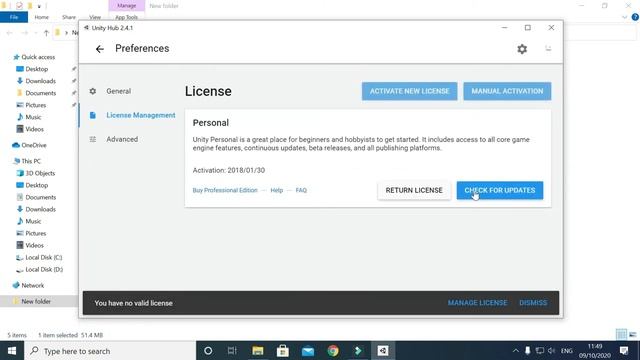Click the General gear icon
The height and width of the screenshot is (360, 640).
tap(93, 91)
